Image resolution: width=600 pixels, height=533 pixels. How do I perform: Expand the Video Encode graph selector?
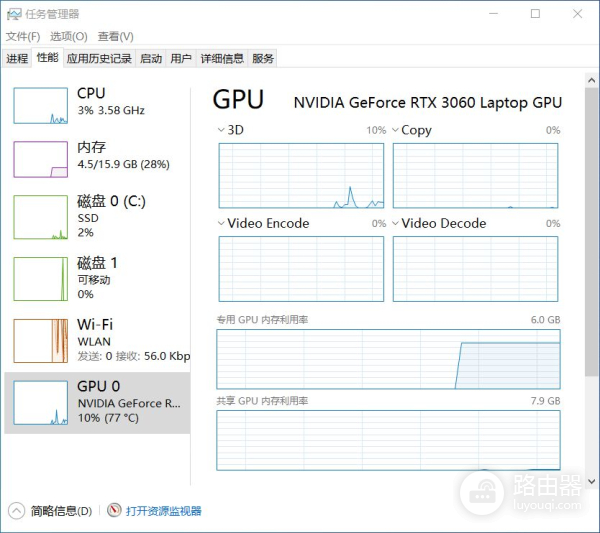pyautogui.click(x=222, y=223)
